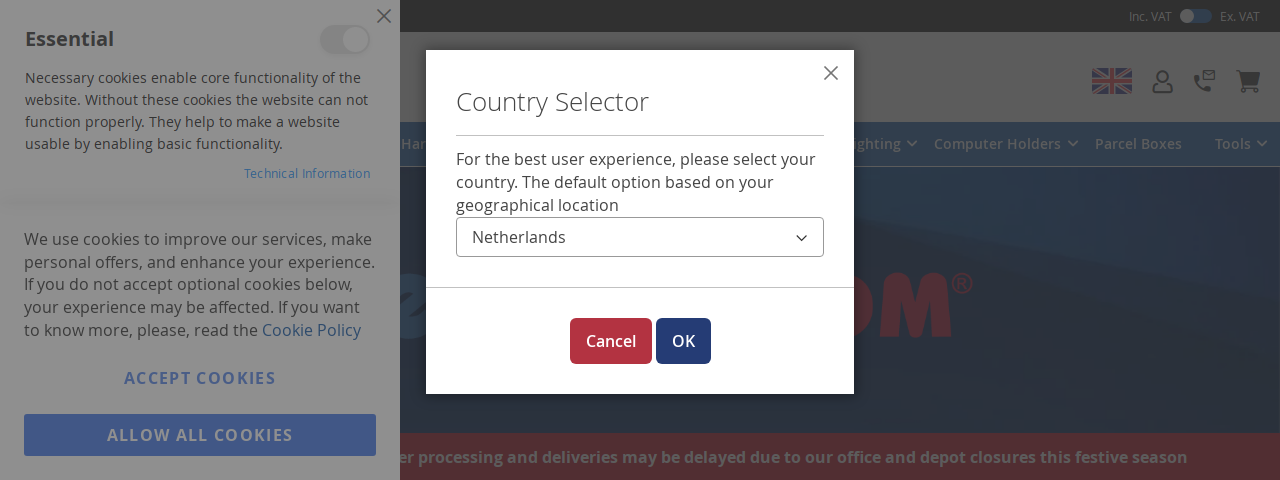Click the phone contact icon
Viewport: 1280px width, 480px height.
click(1204, 81)
